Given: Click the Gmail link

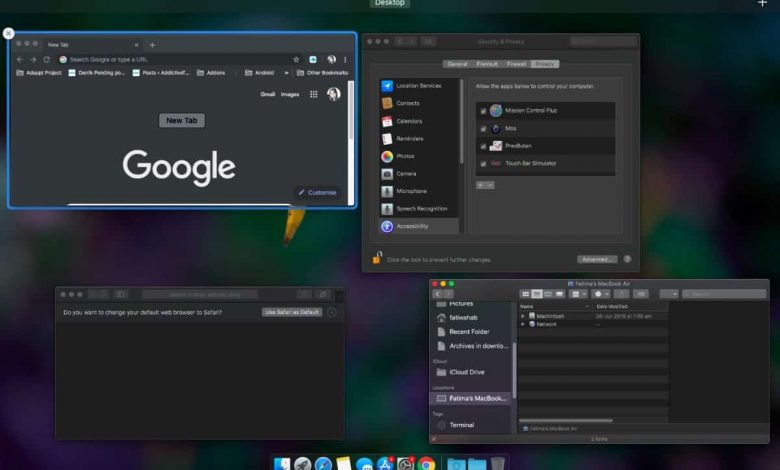Looking at the screenshot, I should coord(268,94).
